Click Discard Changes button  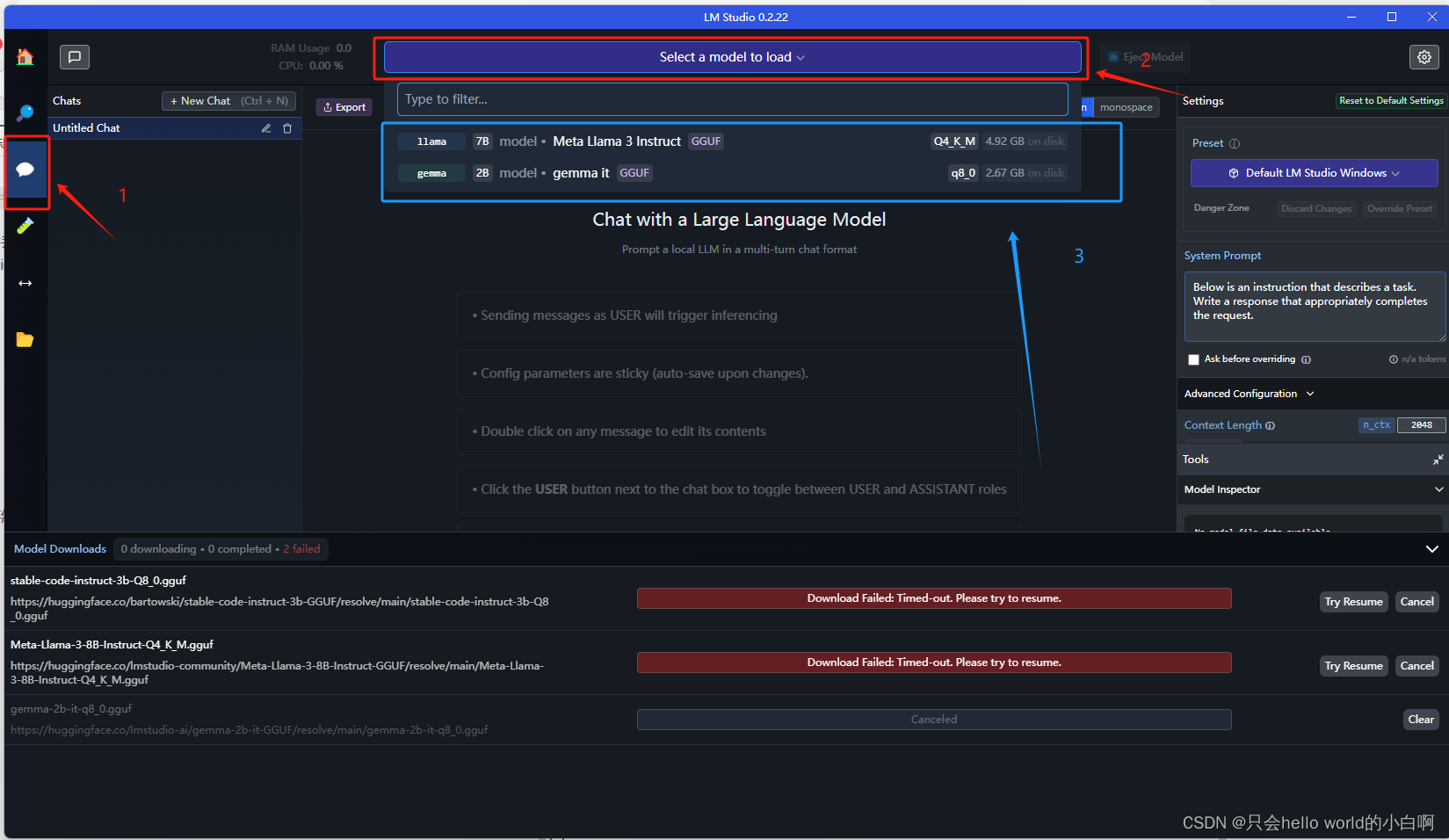pos(1315,209)
